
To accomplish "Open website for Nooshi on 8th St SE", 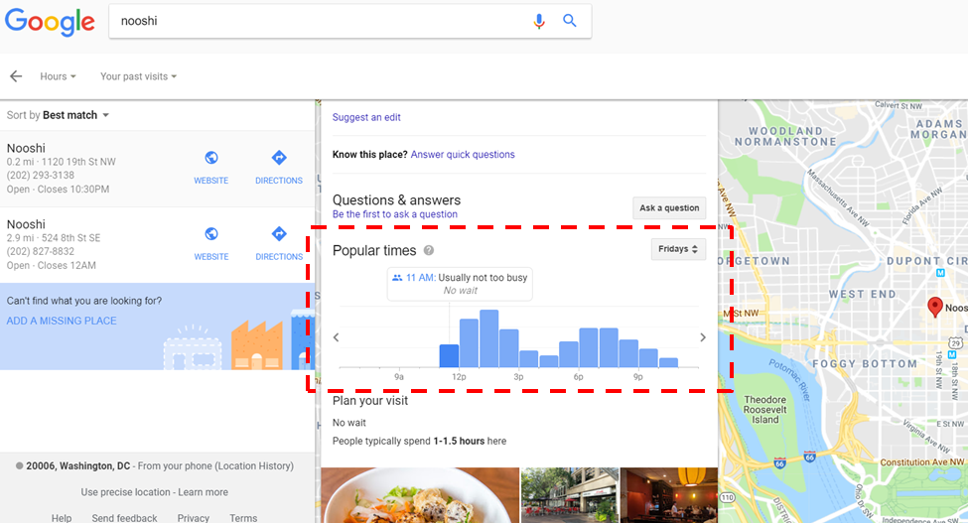I will pyautogui.click(x=211, y=243).
